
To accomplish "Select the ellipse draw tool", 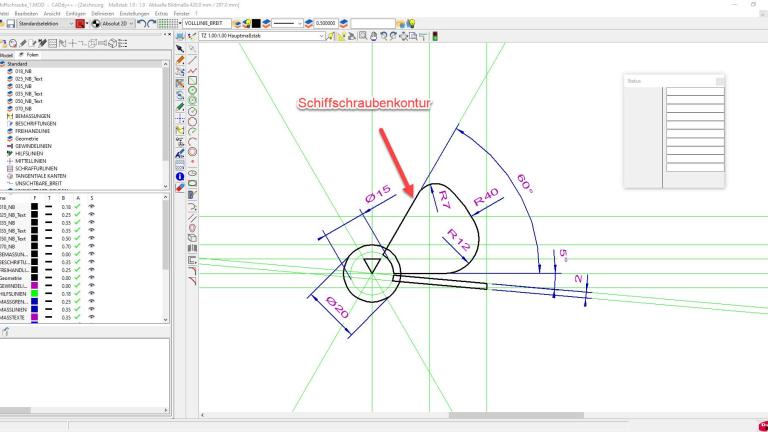I will tap(192, 173).
